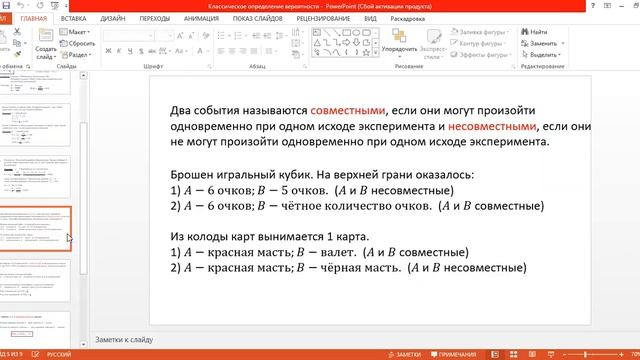The height and width of the screenshot is (360, 640).
Task: Select the triangle shape in the gallery
Action: (317, 42)
